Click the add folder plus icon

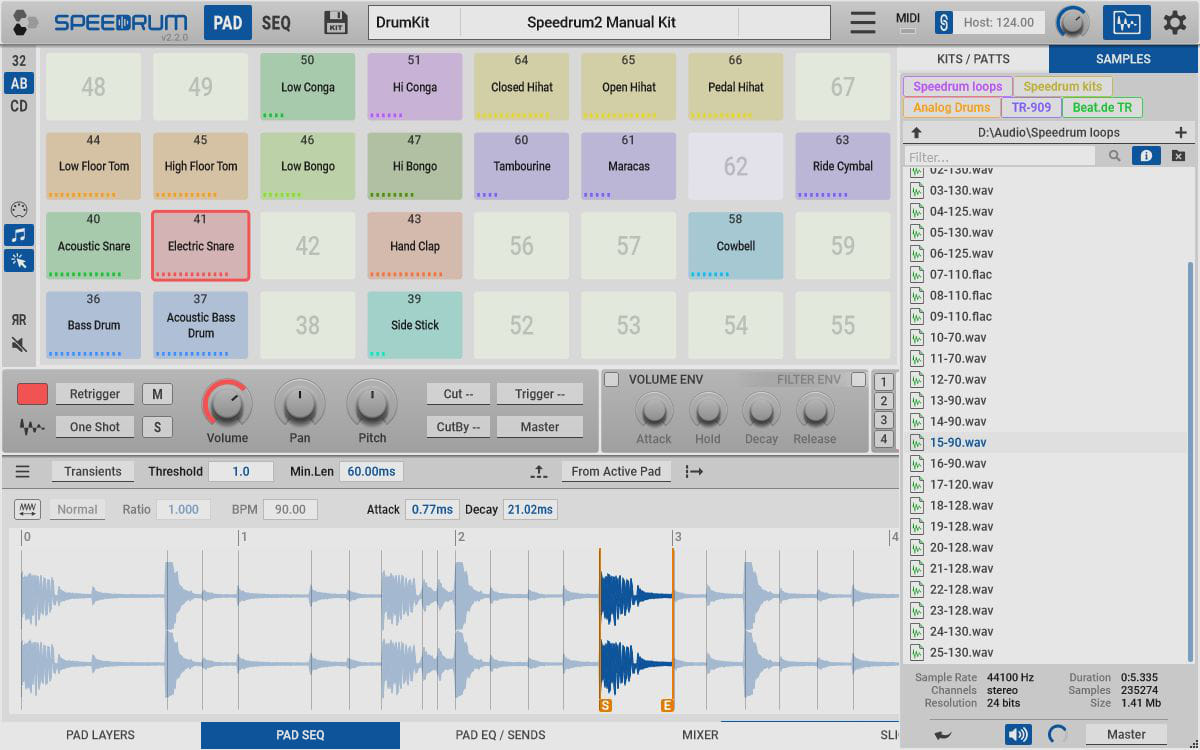click(1180, 132)
